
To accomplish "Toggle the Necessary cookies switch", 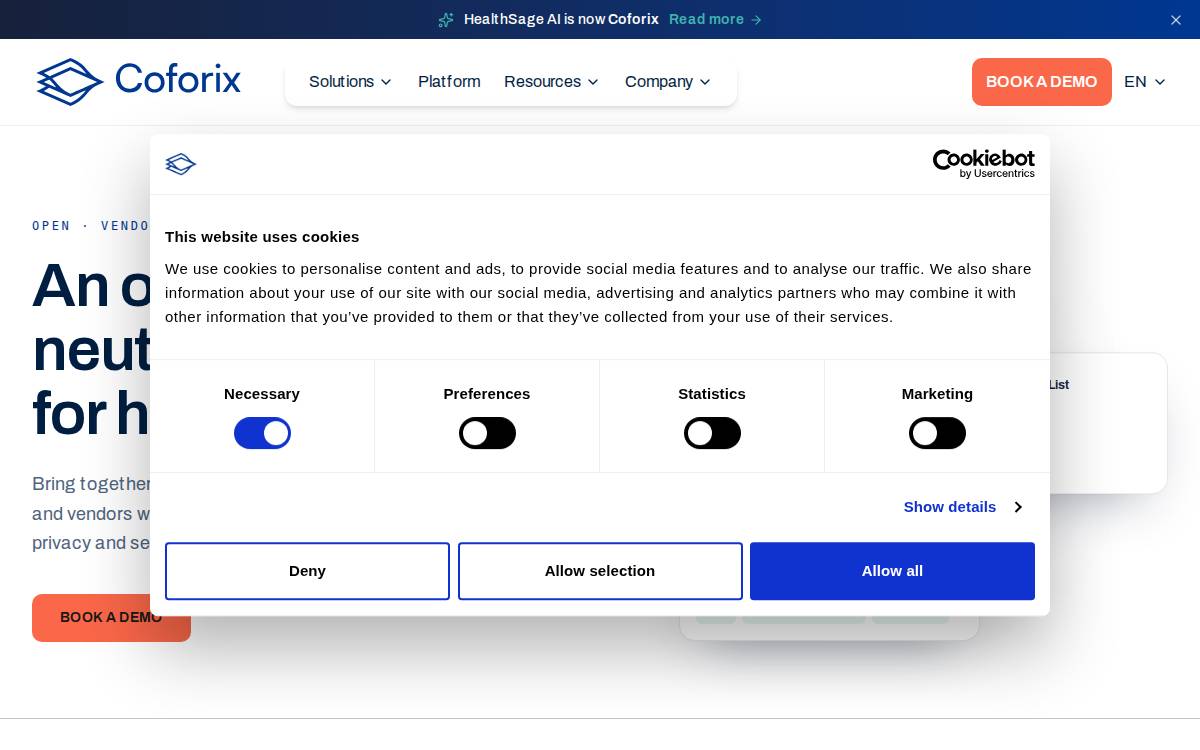I will tap(262, 433).
